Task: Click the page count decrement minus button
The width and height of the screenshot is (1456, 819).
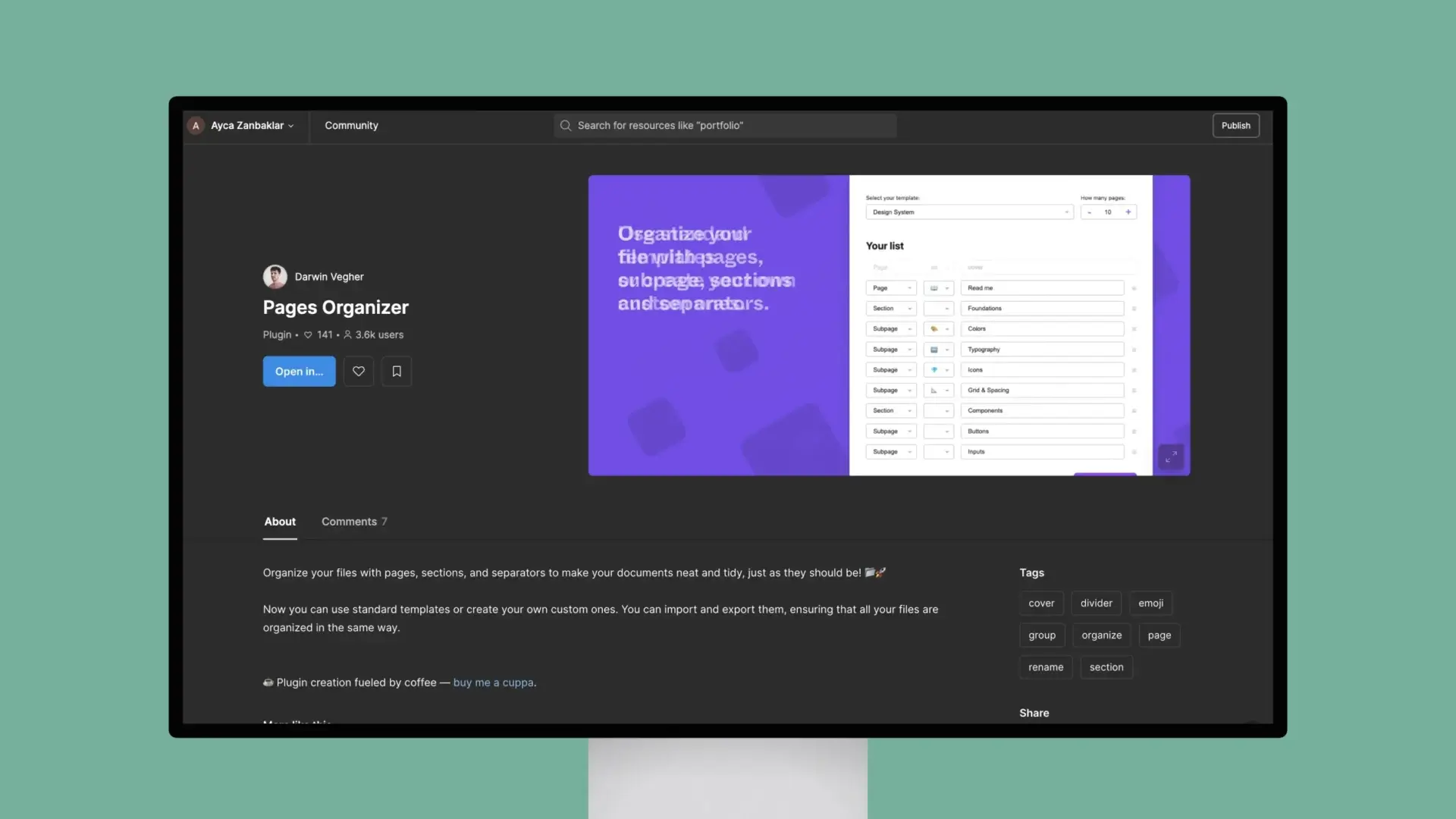Action: (1090, 211)
